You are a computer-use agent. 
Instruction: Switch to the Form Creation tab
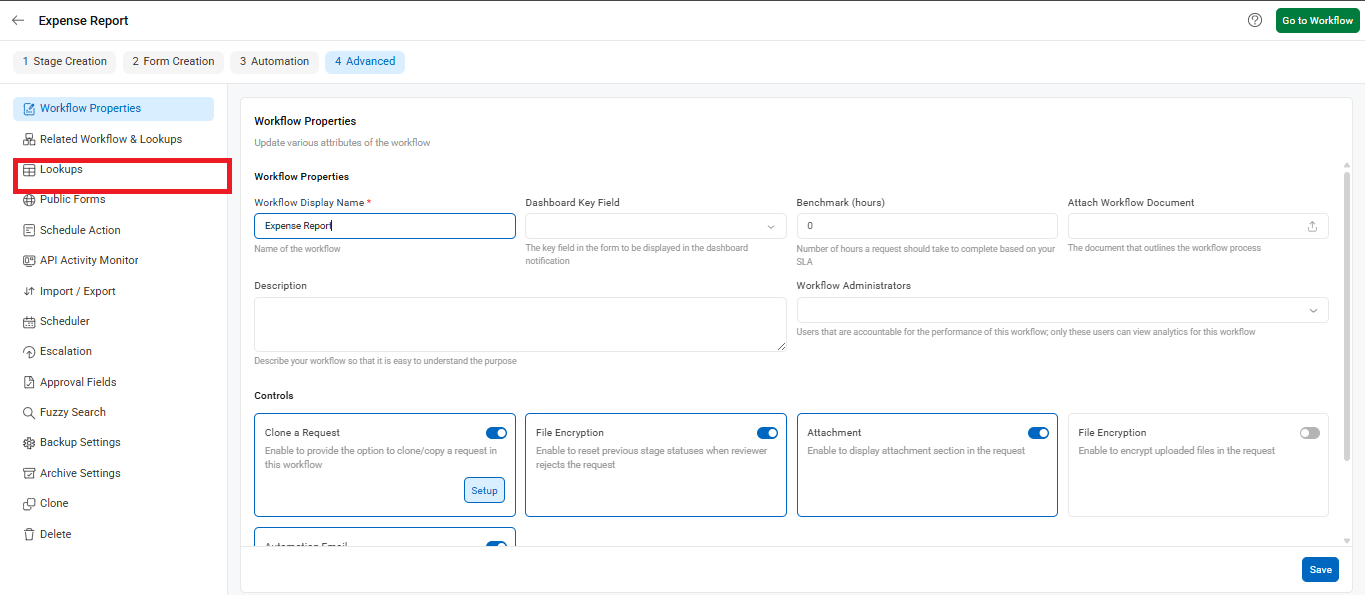click(x=173, y=62)
